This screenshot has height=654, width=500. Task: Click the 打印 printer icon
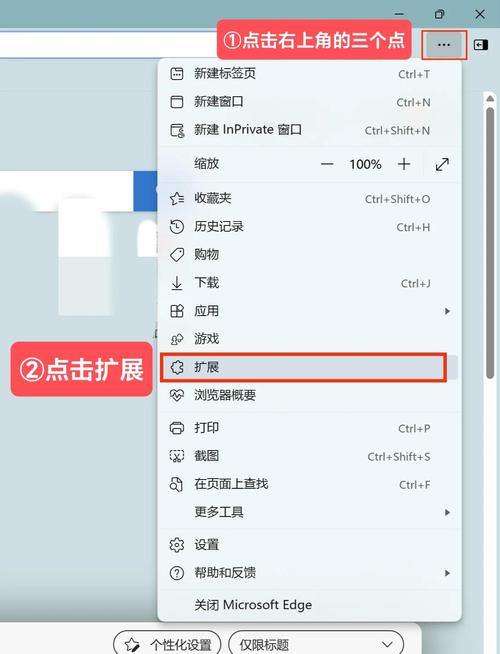177,428
